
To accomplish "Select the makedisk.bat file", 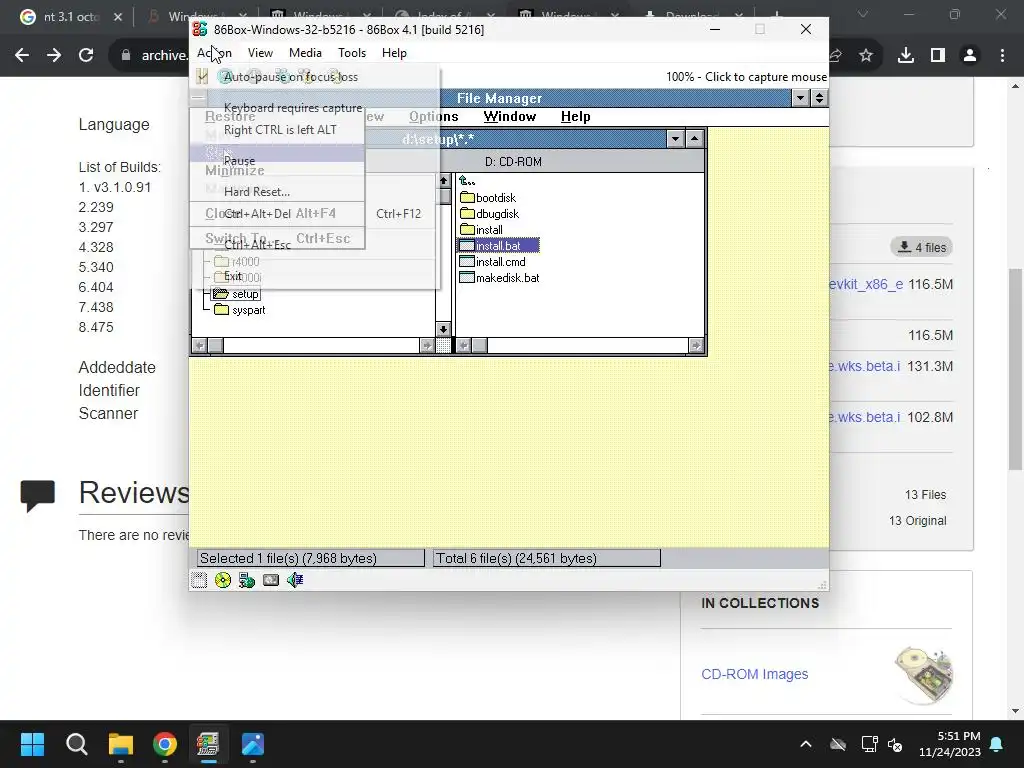I will click(500, 278).
